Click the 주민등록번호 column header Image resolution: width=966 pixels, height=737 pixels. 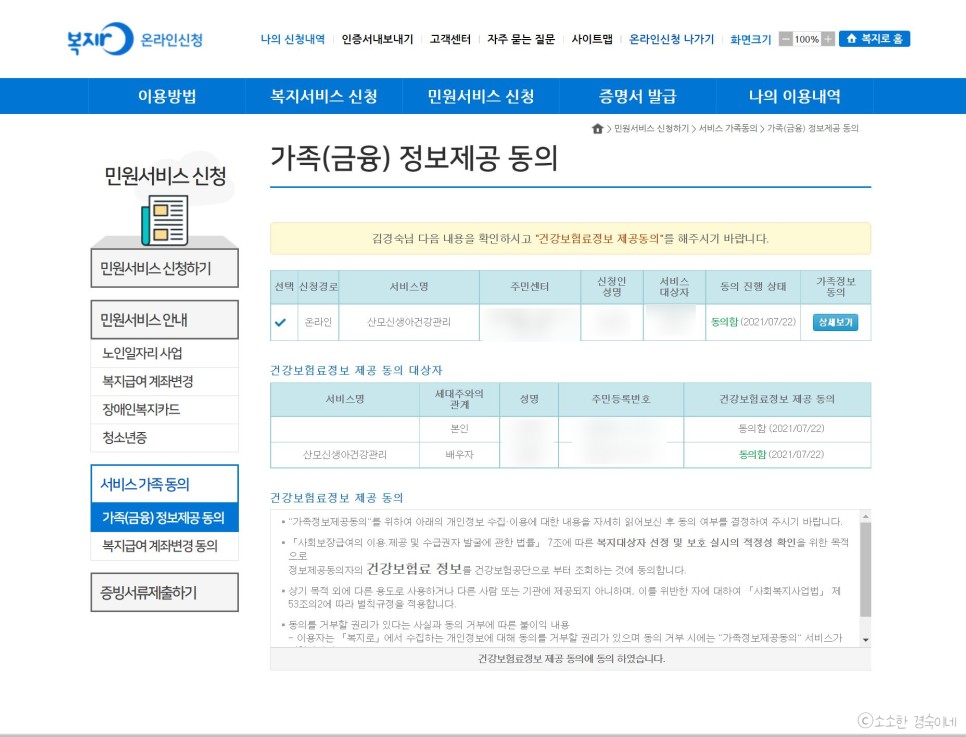click(x=621, y=399)
